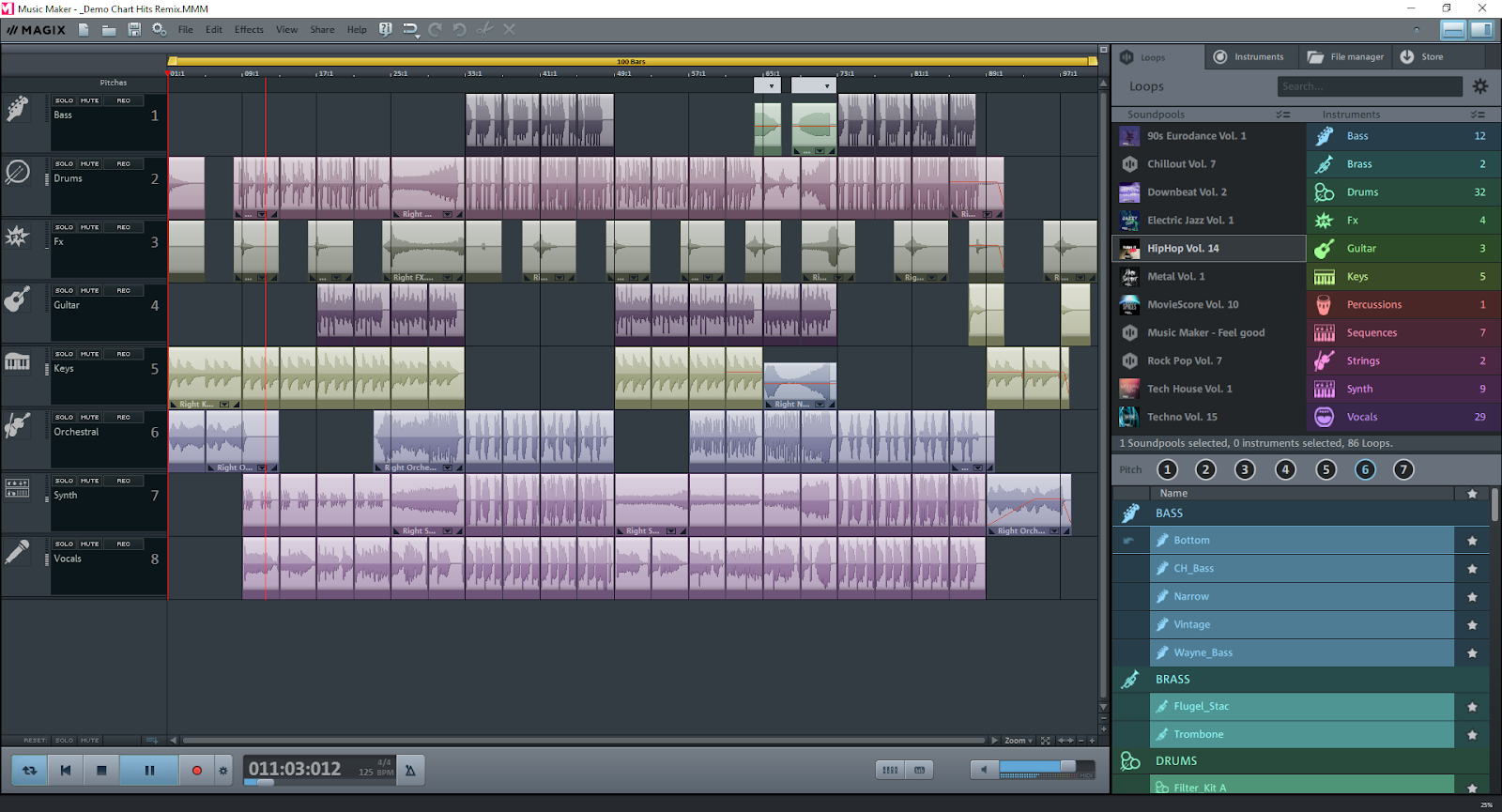Open the Instruments sort options
1502x812 pixels.
pos(1478,115)
